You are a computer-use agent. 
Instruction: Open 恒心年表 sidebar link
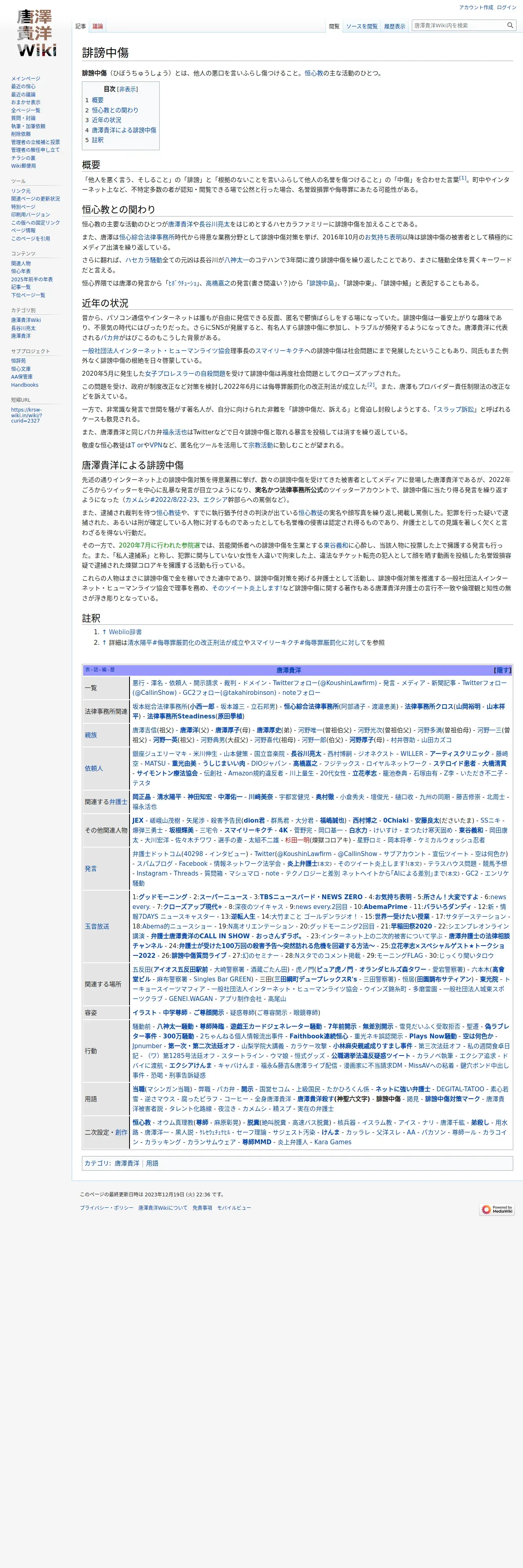[x=21, y=272]
